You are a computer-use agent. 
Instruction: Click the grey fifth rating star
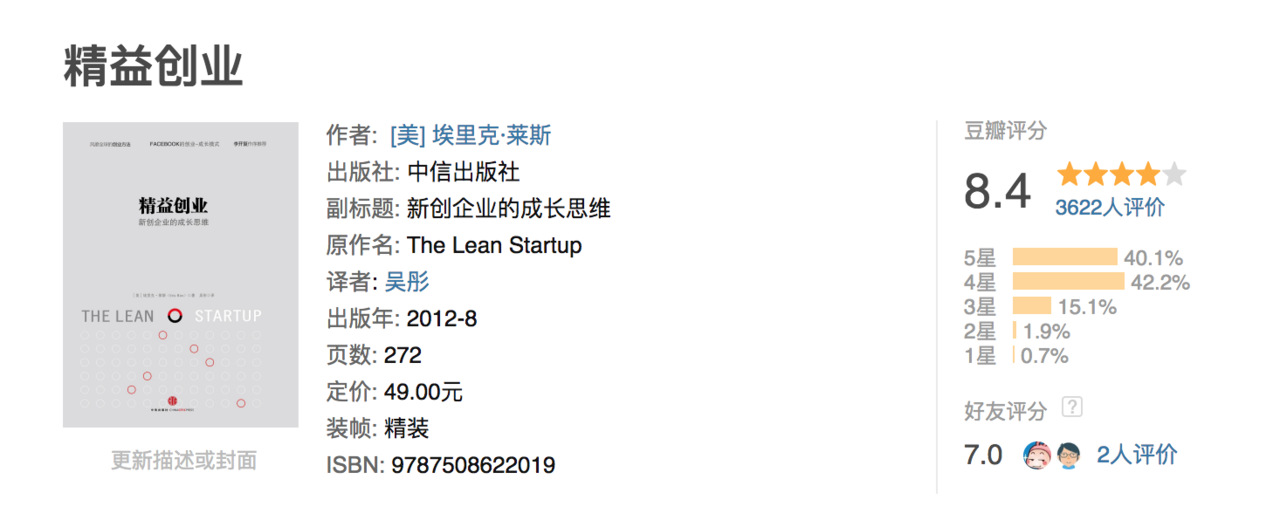(1174, 174)
